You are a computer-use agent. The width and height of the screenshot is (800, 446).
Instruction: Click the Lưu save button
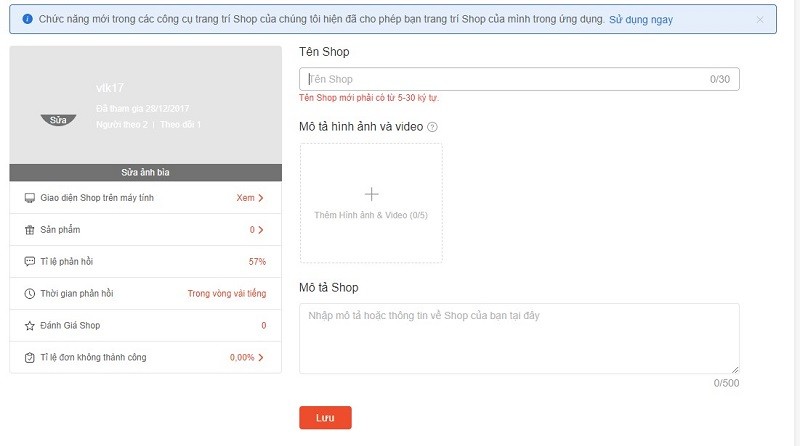coord(325,417)
